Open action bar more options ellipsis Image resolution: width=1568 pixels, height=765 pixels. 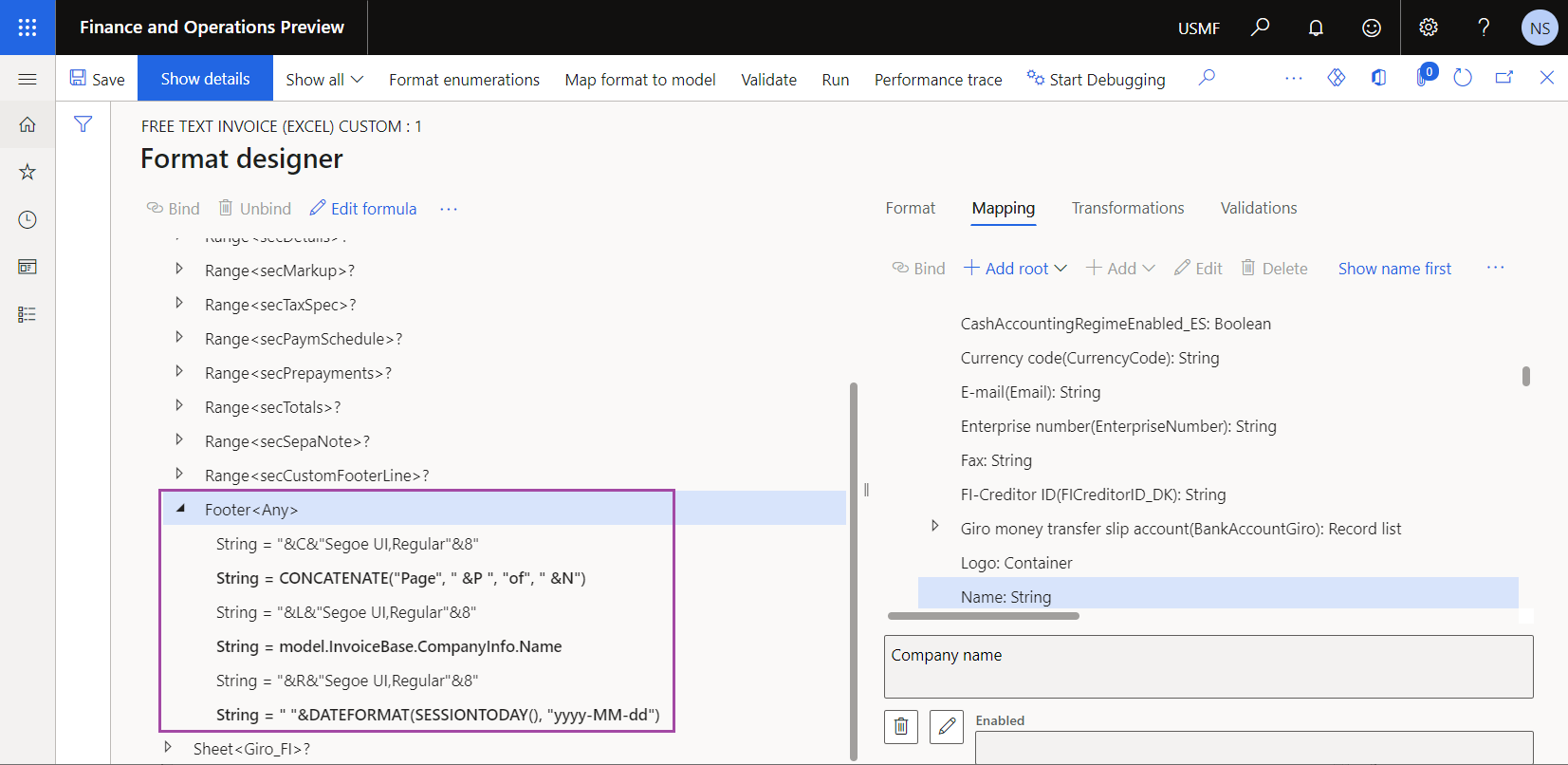click(x=1294, y=78)
